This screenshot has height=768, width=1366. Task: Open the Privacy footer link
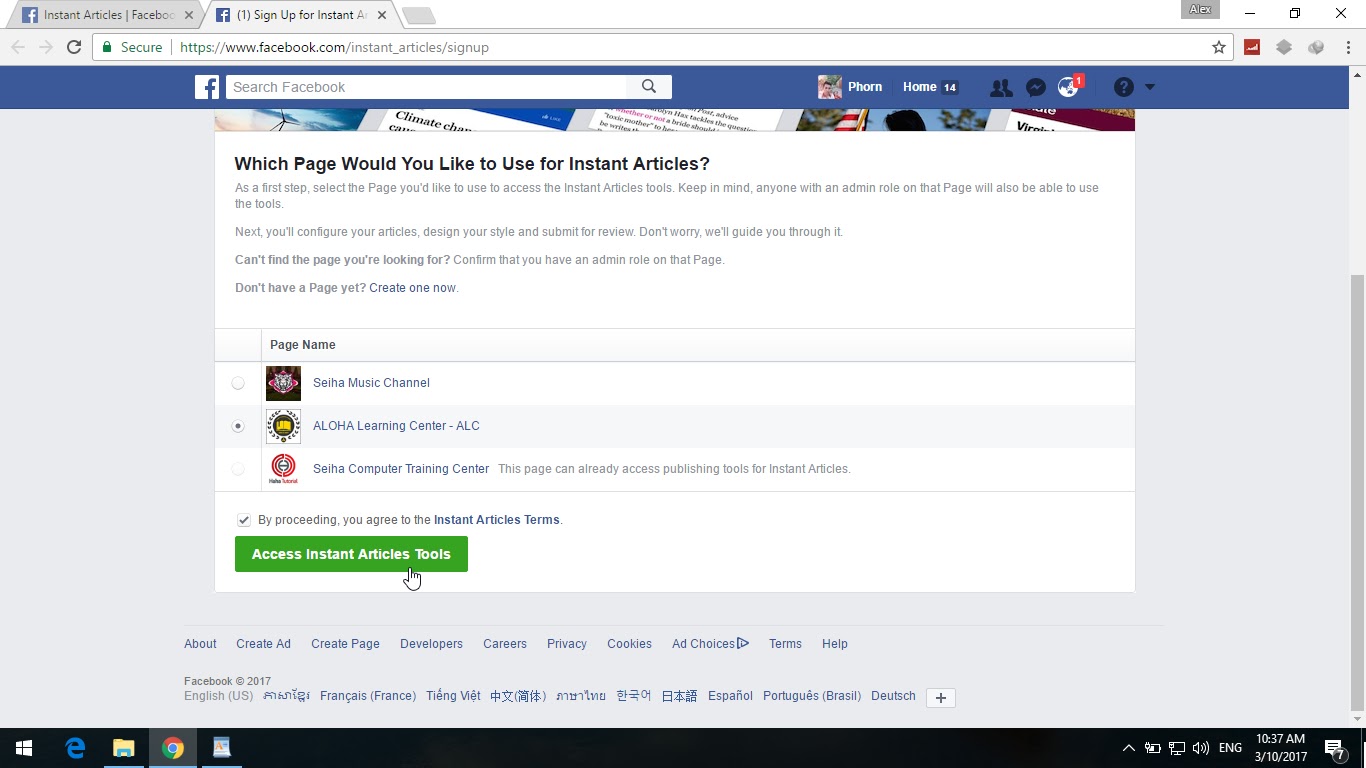567,644
